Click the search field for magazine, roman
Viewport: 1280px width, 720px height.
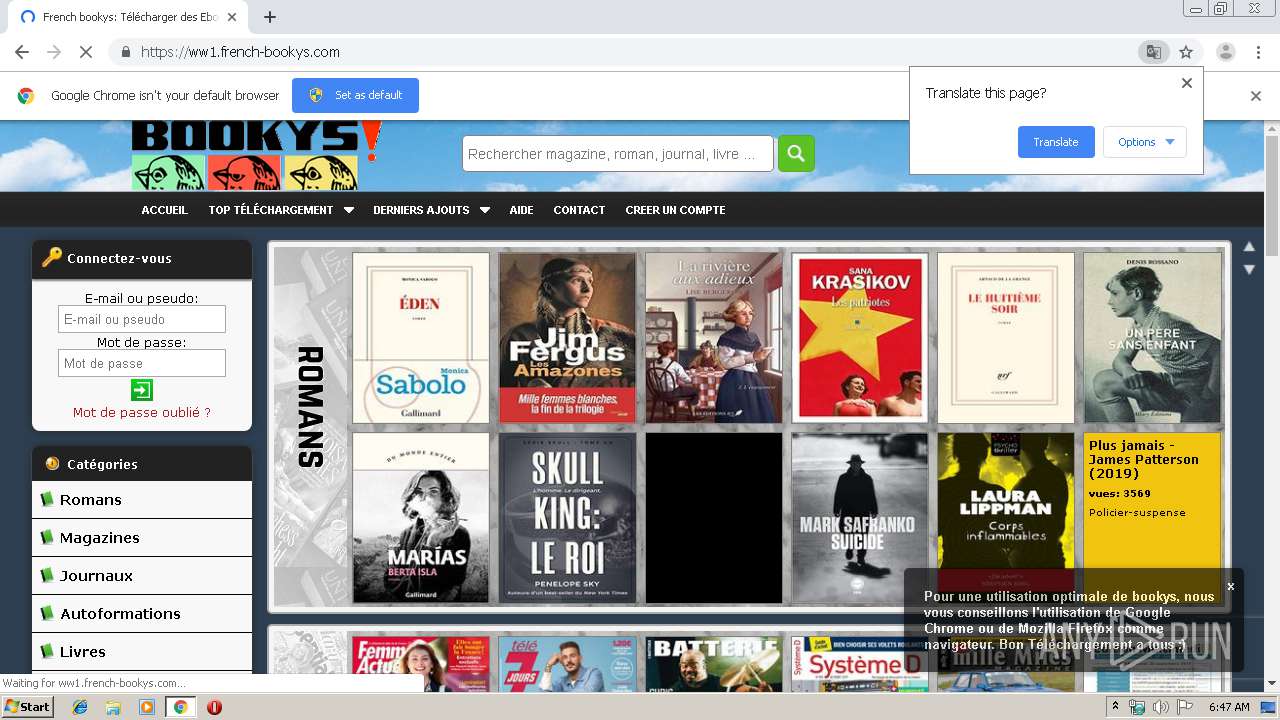click(617, 154)
